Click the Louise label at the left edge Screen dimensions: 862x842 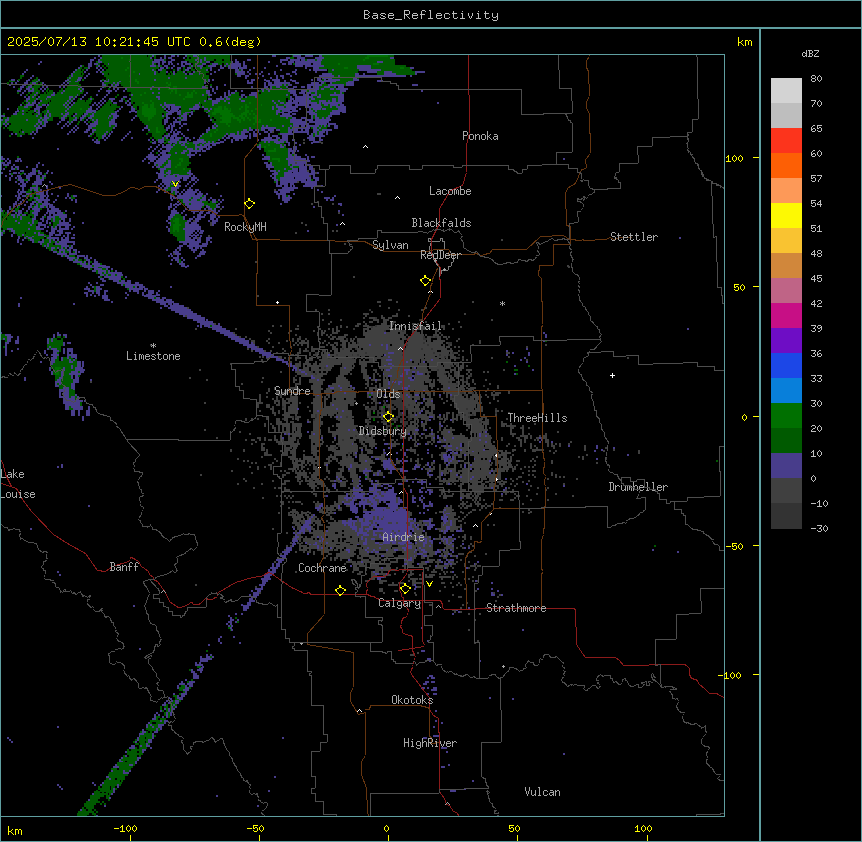click(x=18, y=494)
